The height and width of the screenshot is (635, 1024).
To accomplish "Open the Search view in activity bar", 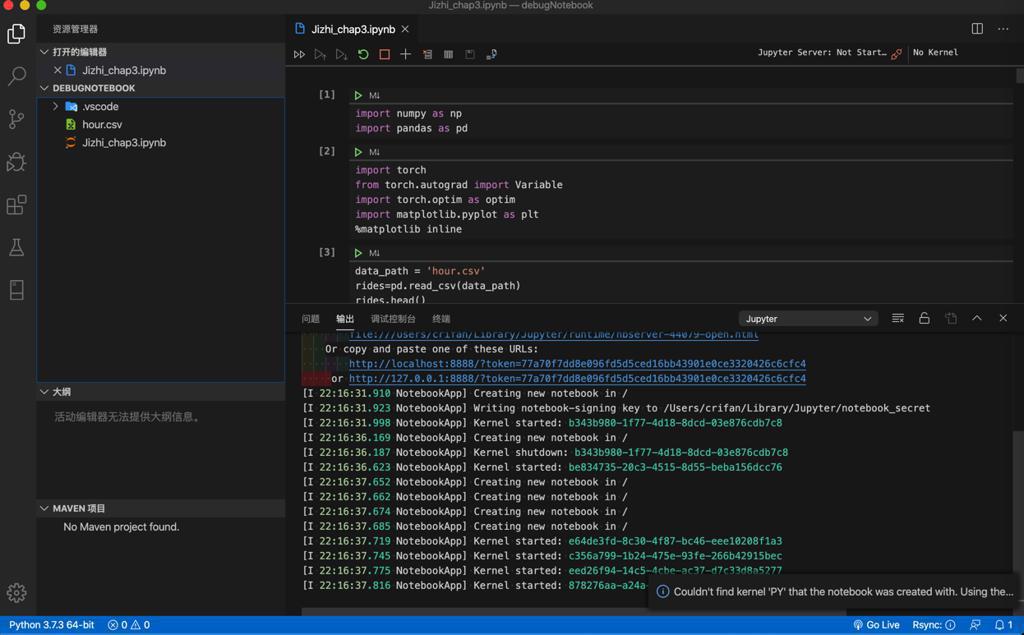I will [x=17, y=76].
